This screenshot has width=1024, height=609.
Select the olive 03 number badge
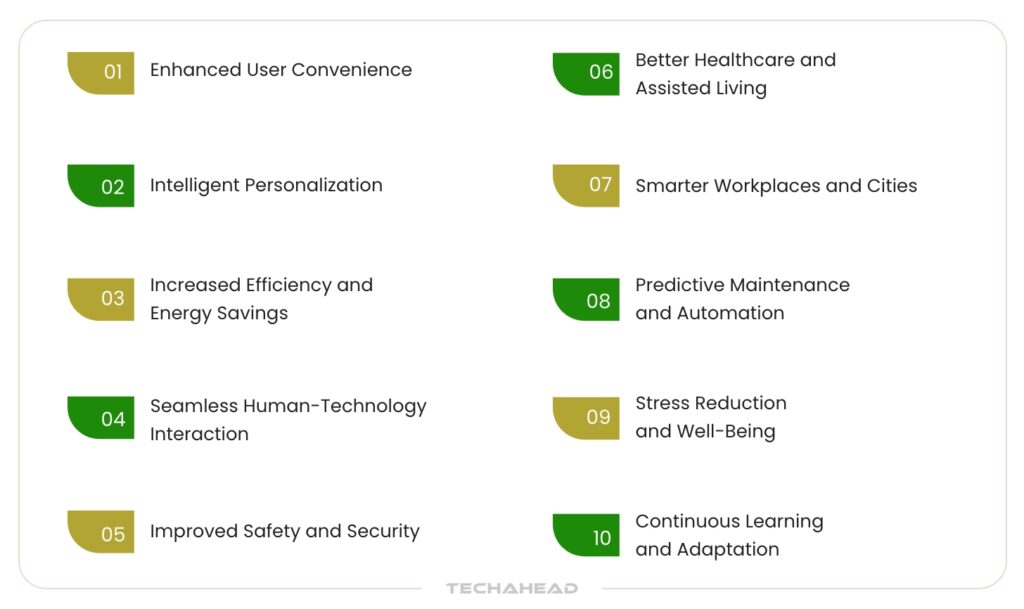pyautogui.click(x=101, y=299)
